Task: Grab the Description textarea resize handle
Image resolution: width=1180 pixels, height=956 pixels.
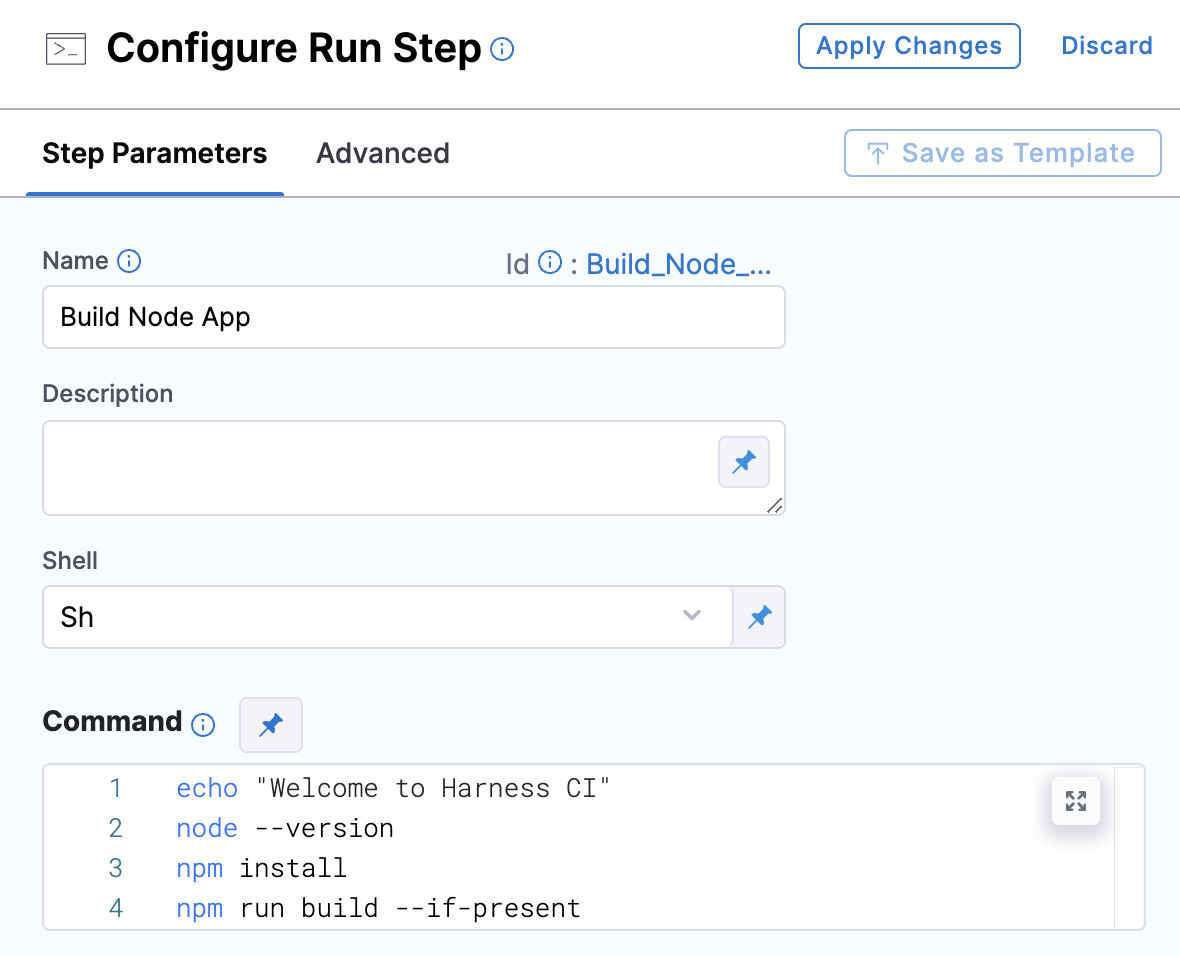Action: [774, 506]
